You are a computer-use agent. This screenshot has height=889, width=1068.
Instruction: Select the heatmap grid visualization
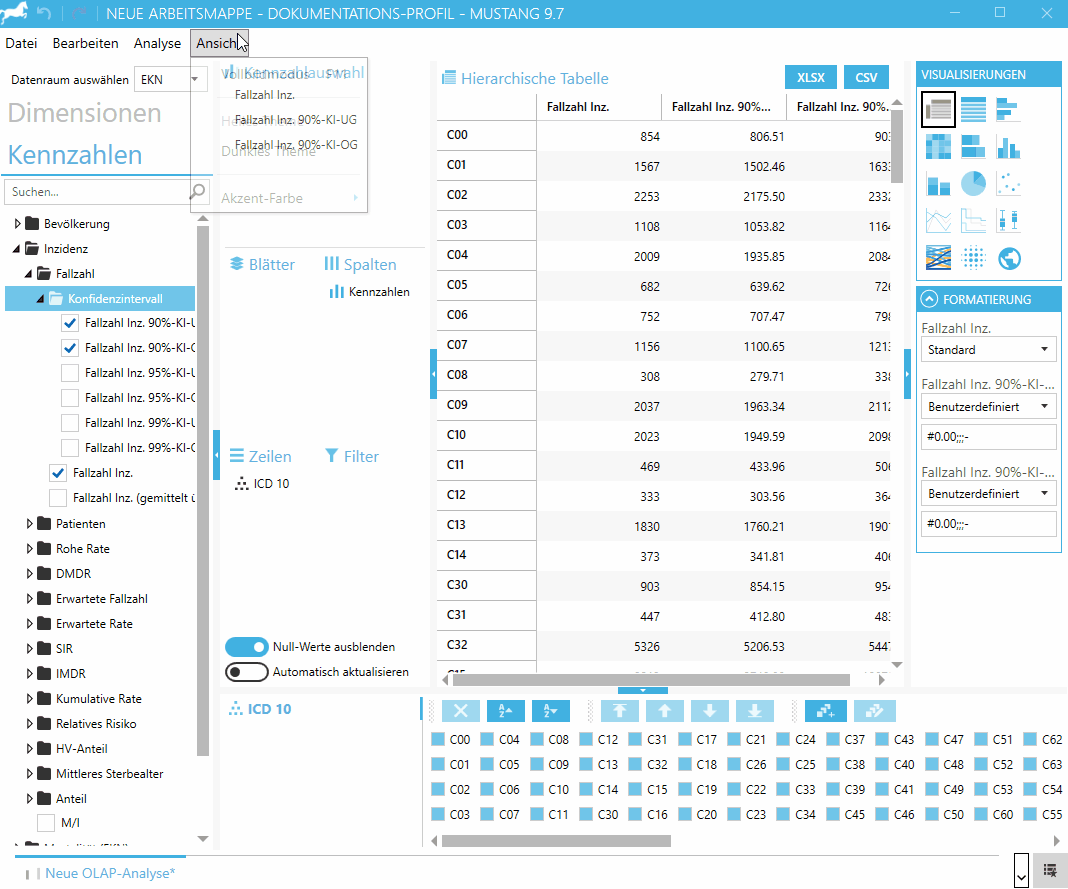tap(937, 146)
